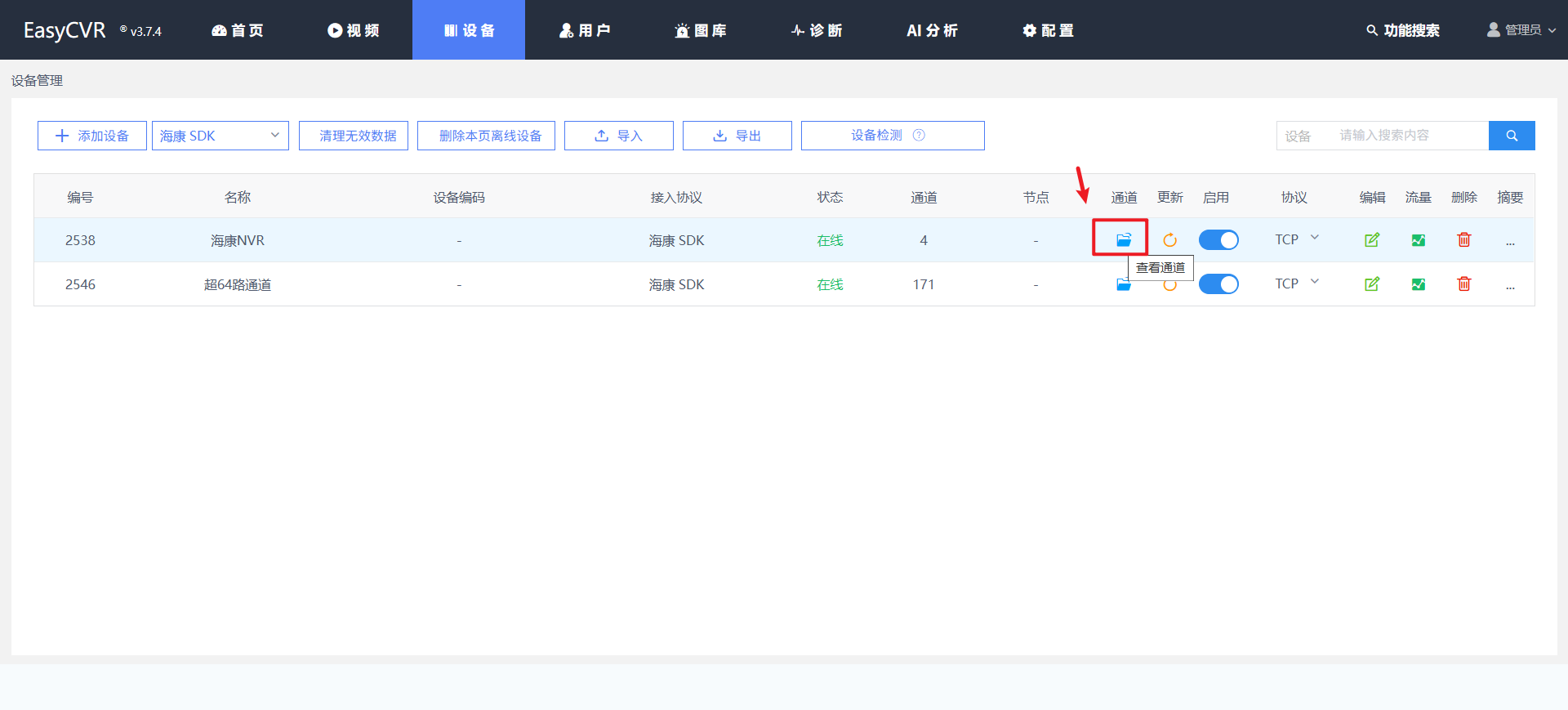The image size is (1568, 710).
Task: Delete the 海康NVR device
Action: click(x=1463, y=239)
